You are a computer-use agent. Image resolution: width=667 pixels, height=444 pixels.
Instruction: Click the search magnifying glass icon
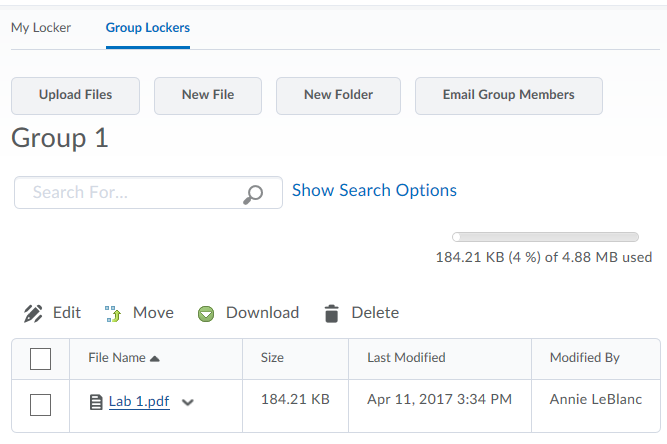point(254,193)
